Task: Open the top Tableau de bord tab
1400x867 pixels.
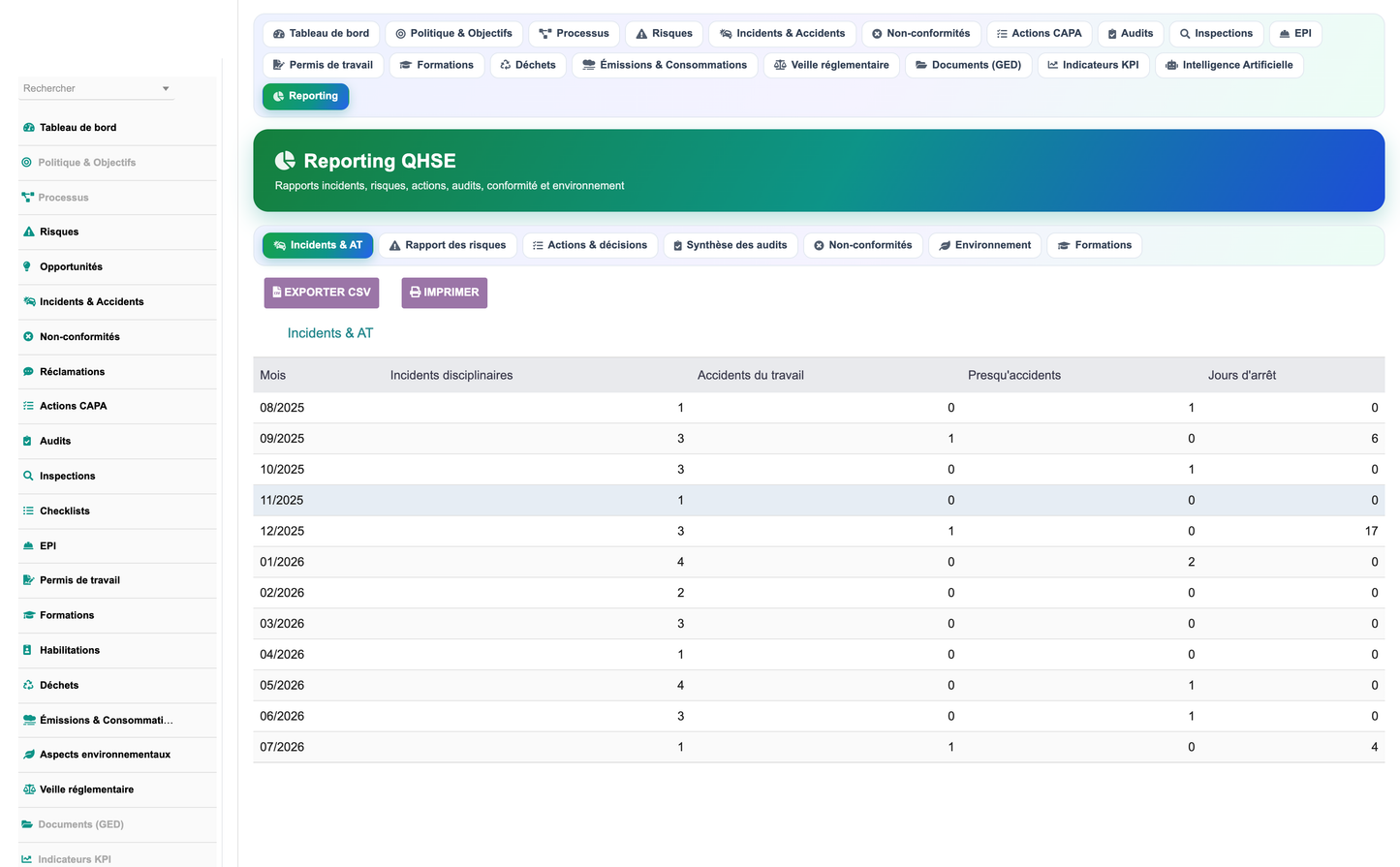Action: click(x=321, y=34)
